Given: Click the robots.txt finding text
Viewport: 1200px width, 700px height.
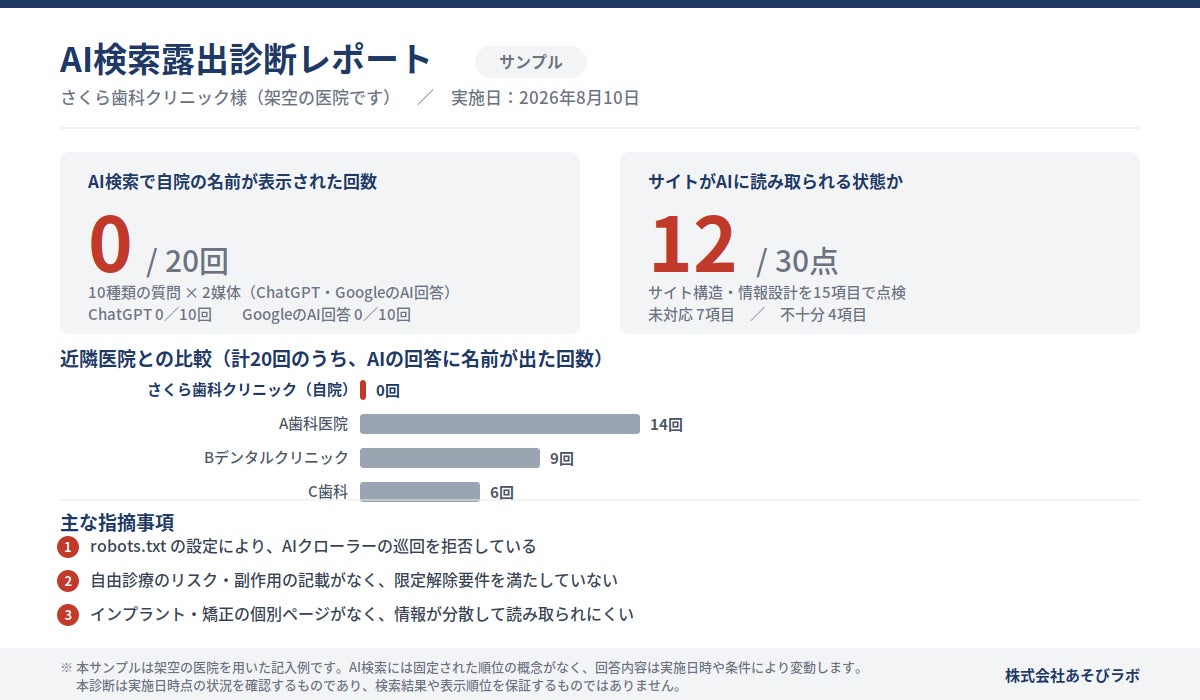Looking at the screenshot, I should 313,547.
